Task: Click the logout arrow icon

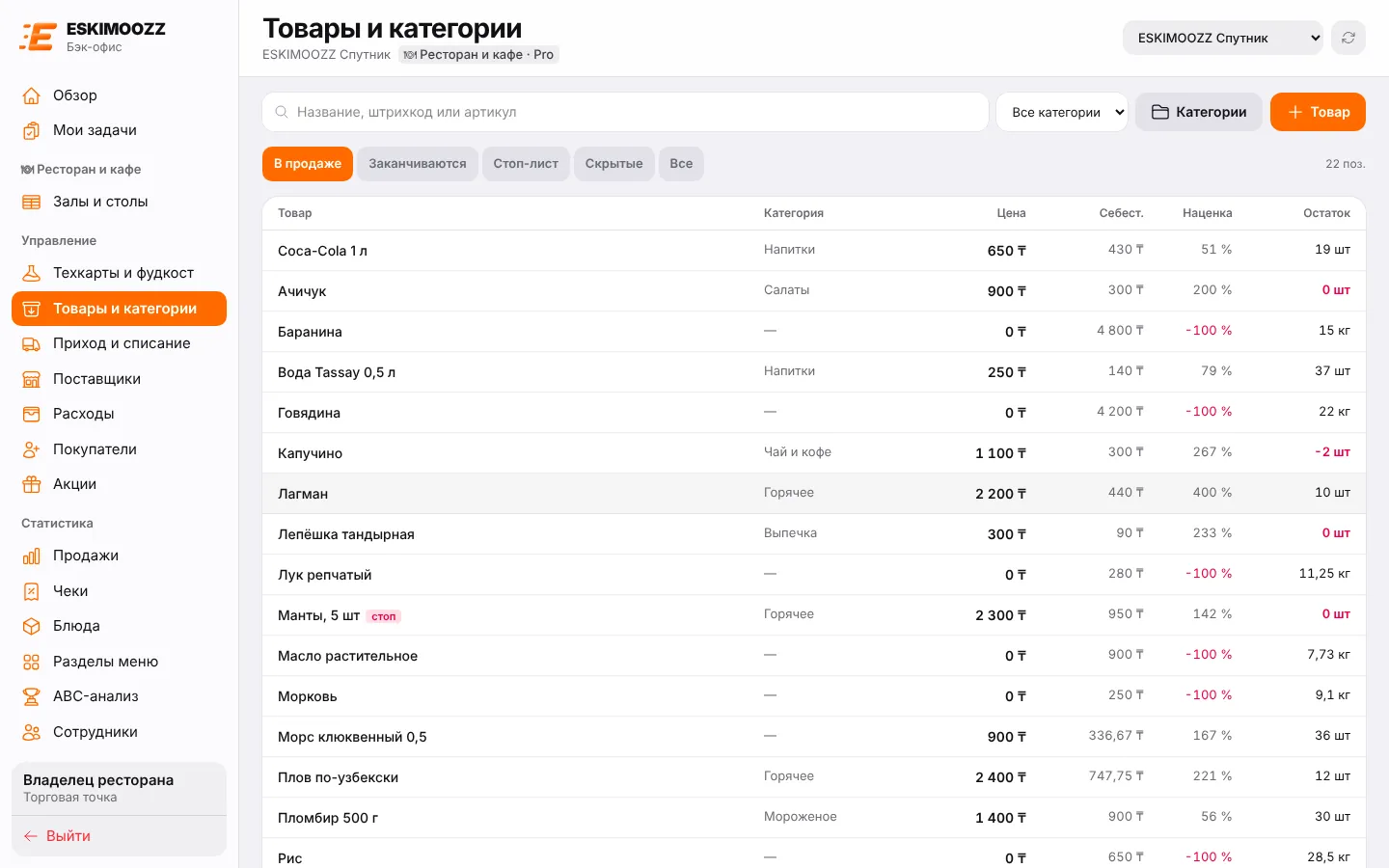Action: click(31, 836)
